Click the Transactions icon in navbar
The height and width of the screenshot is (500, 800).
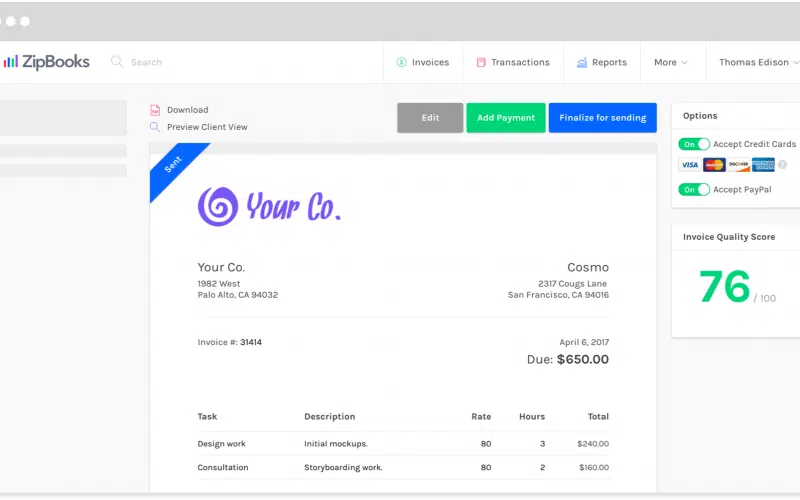481,62
